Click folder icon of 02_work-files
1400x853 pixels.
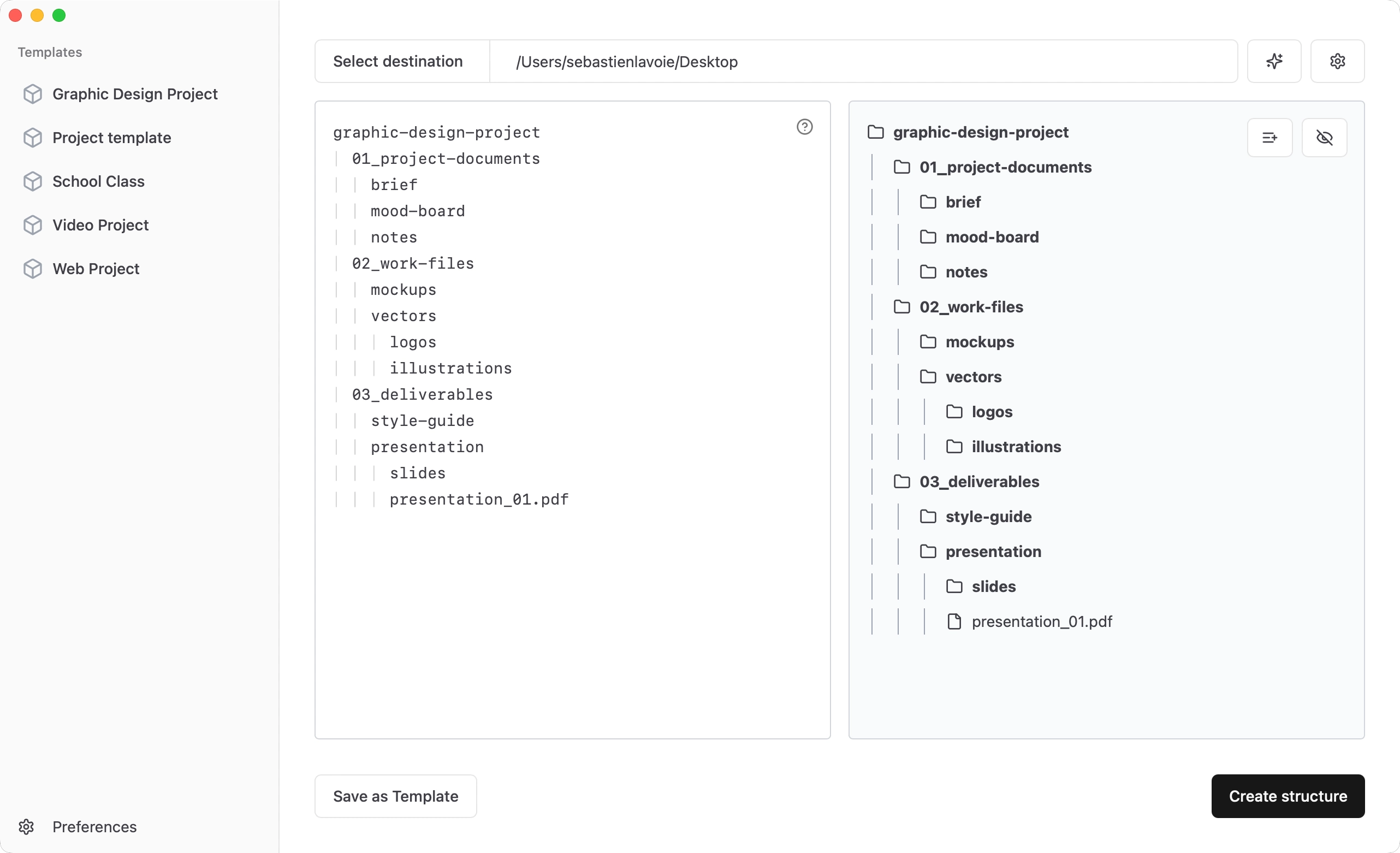coord(901,307)
